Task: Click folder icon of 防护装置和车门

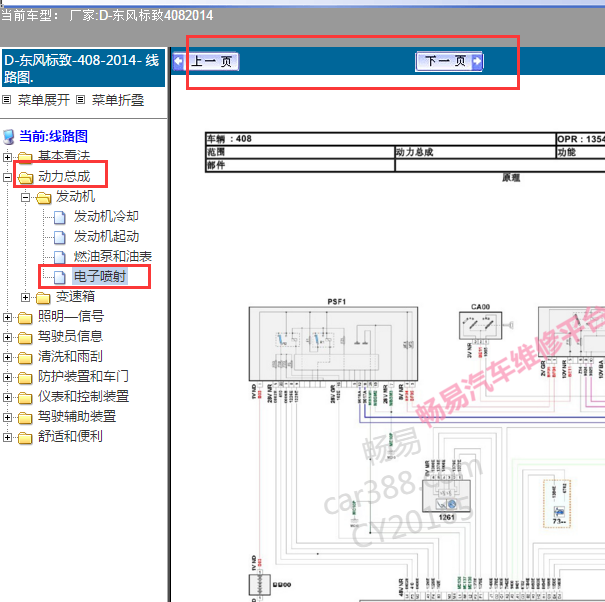Action: tap(25, 378)
